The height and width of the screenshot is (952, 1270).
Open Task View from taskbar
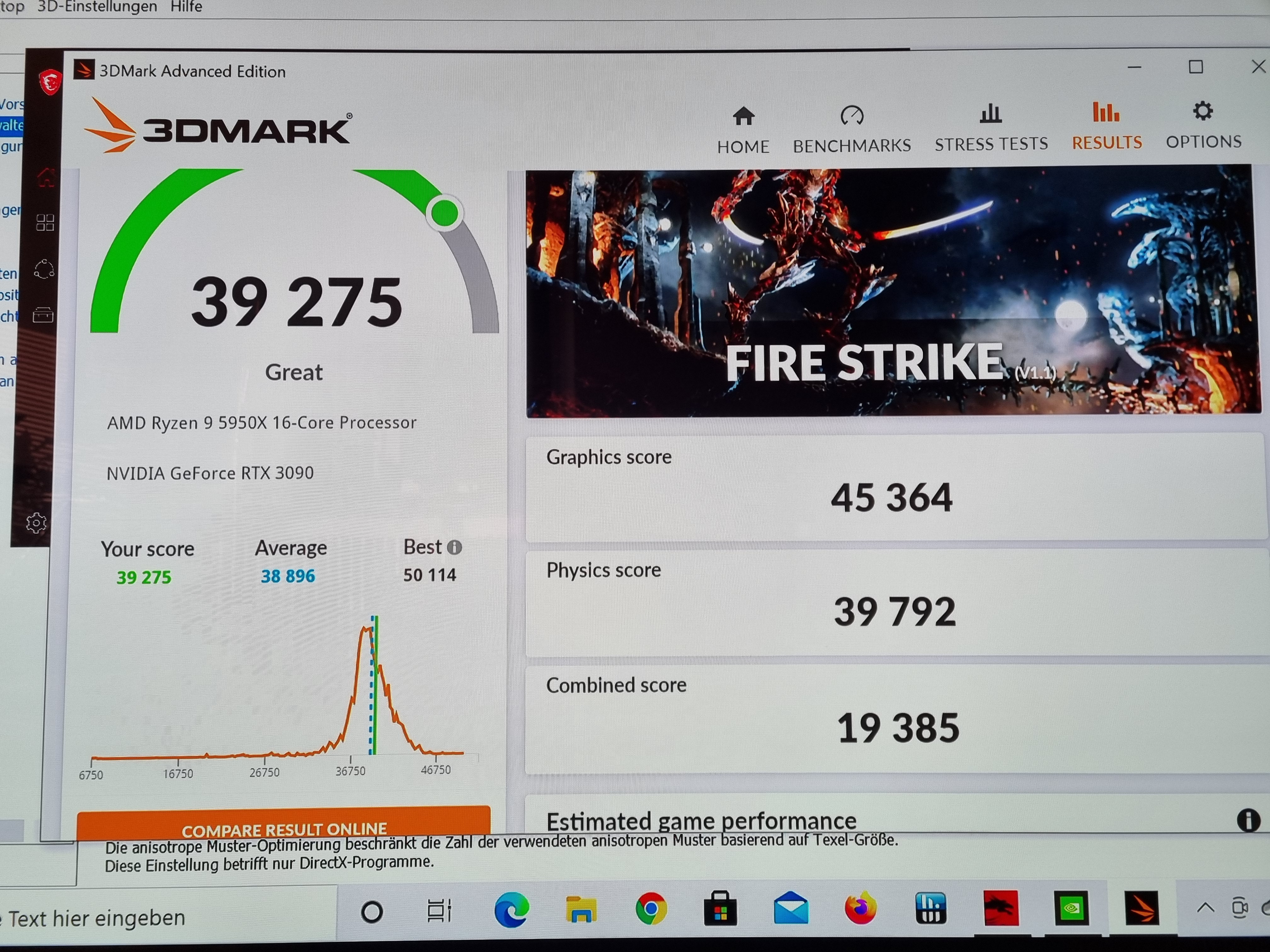tap(439, 910)
